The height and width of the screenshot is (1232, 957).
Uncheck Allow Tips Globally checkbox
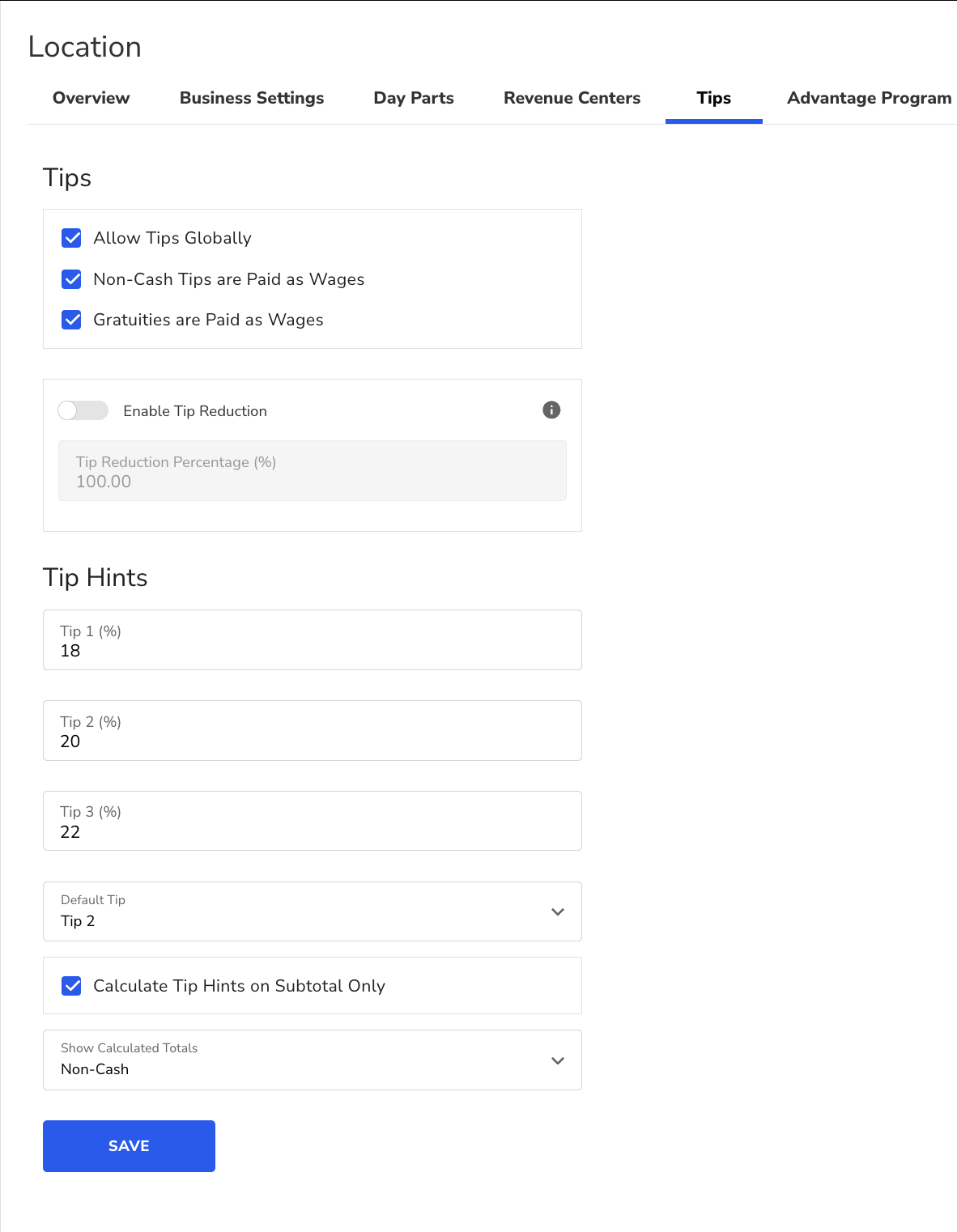[x=72, y=238]
